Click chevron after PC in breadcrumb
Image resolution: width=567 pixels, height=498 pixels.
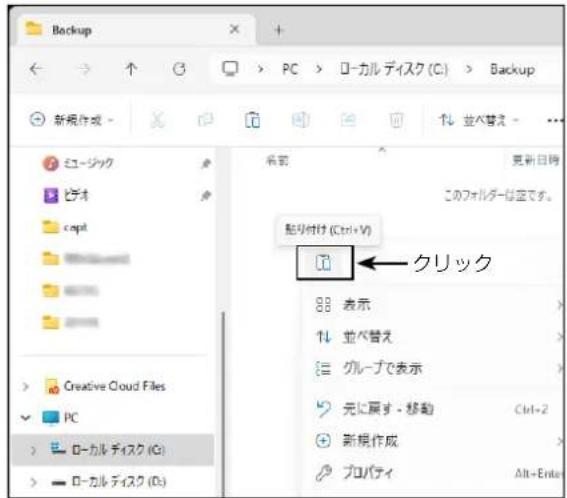pyautogui.click(x=318, y=69)
